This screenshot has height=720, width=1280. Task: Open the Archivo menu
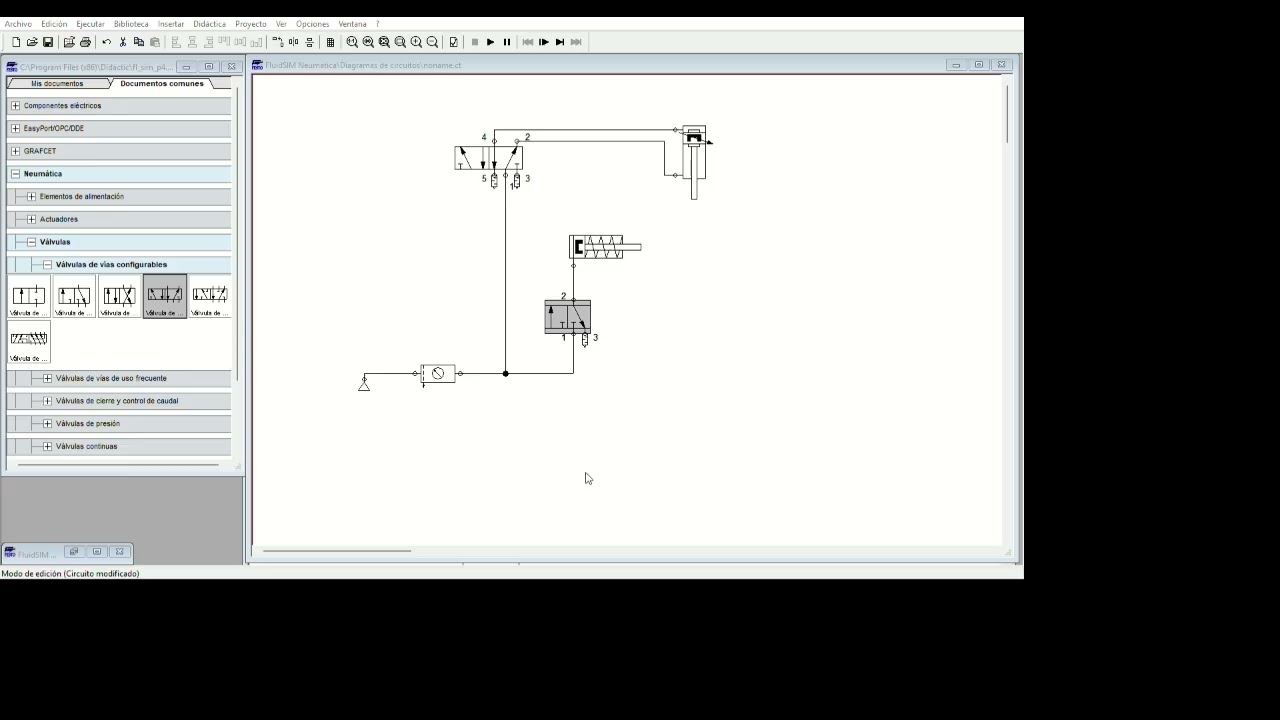pos(18,24)
